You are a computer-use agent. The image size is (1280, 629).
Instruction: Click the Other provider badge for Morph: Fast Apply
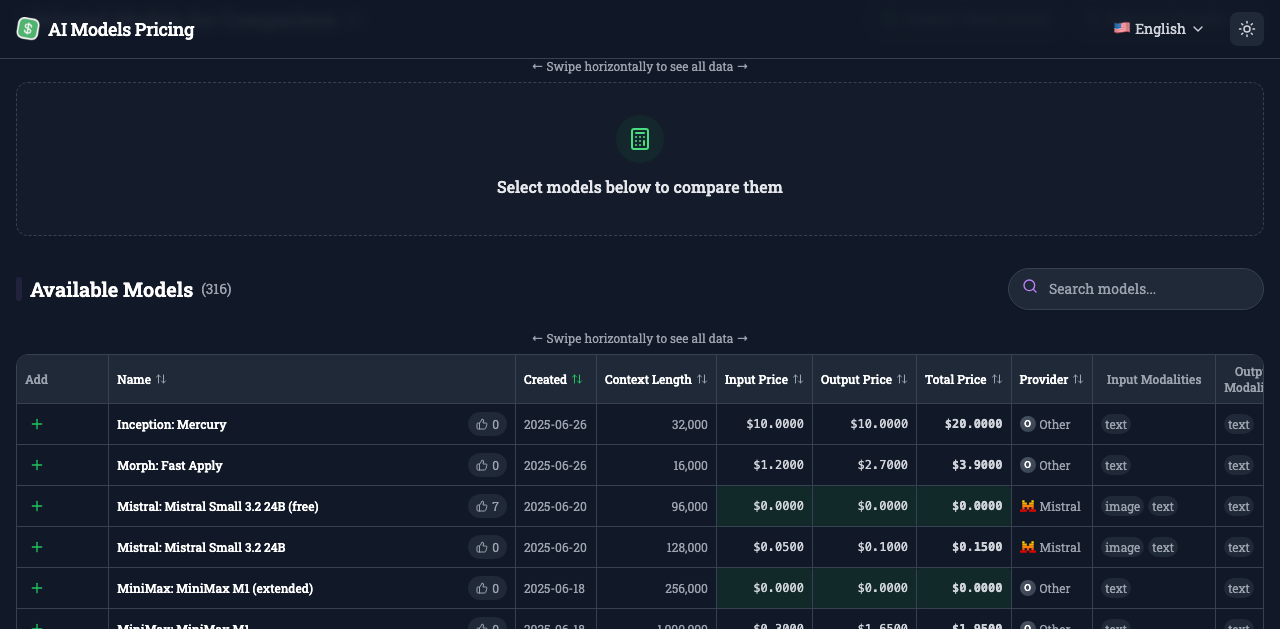tap(1045, 465)
